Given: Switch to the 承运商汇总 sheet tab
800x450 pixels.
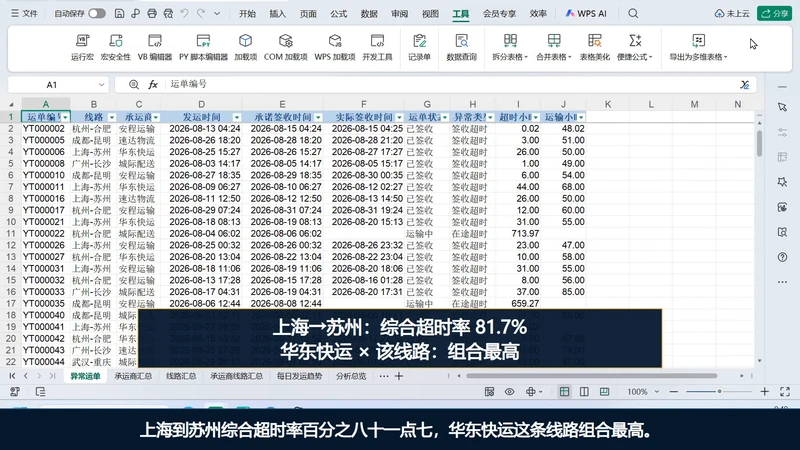Looking at the screenshot, I should pos(133,376).
